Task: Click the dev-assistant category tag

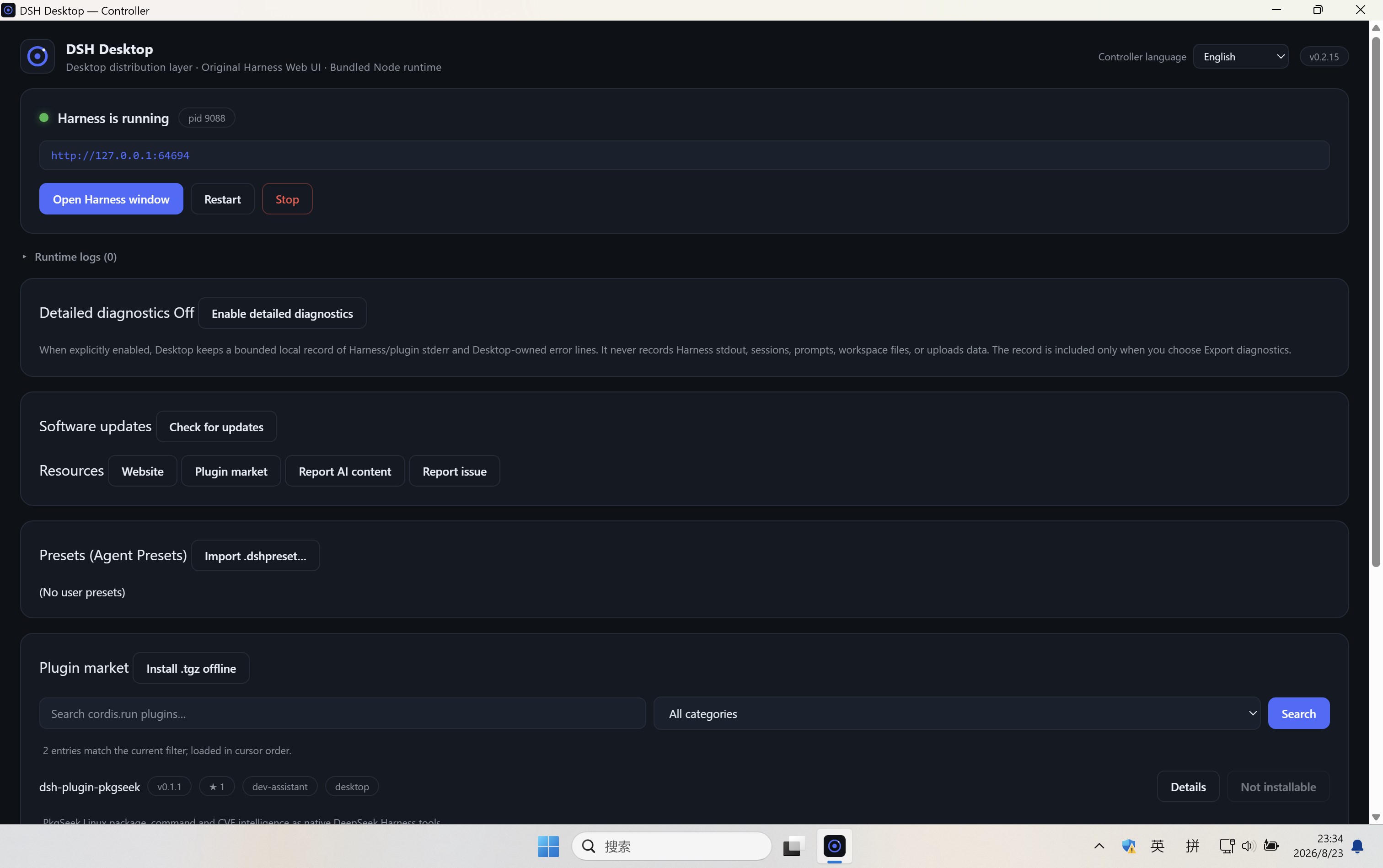Action: 279,787
